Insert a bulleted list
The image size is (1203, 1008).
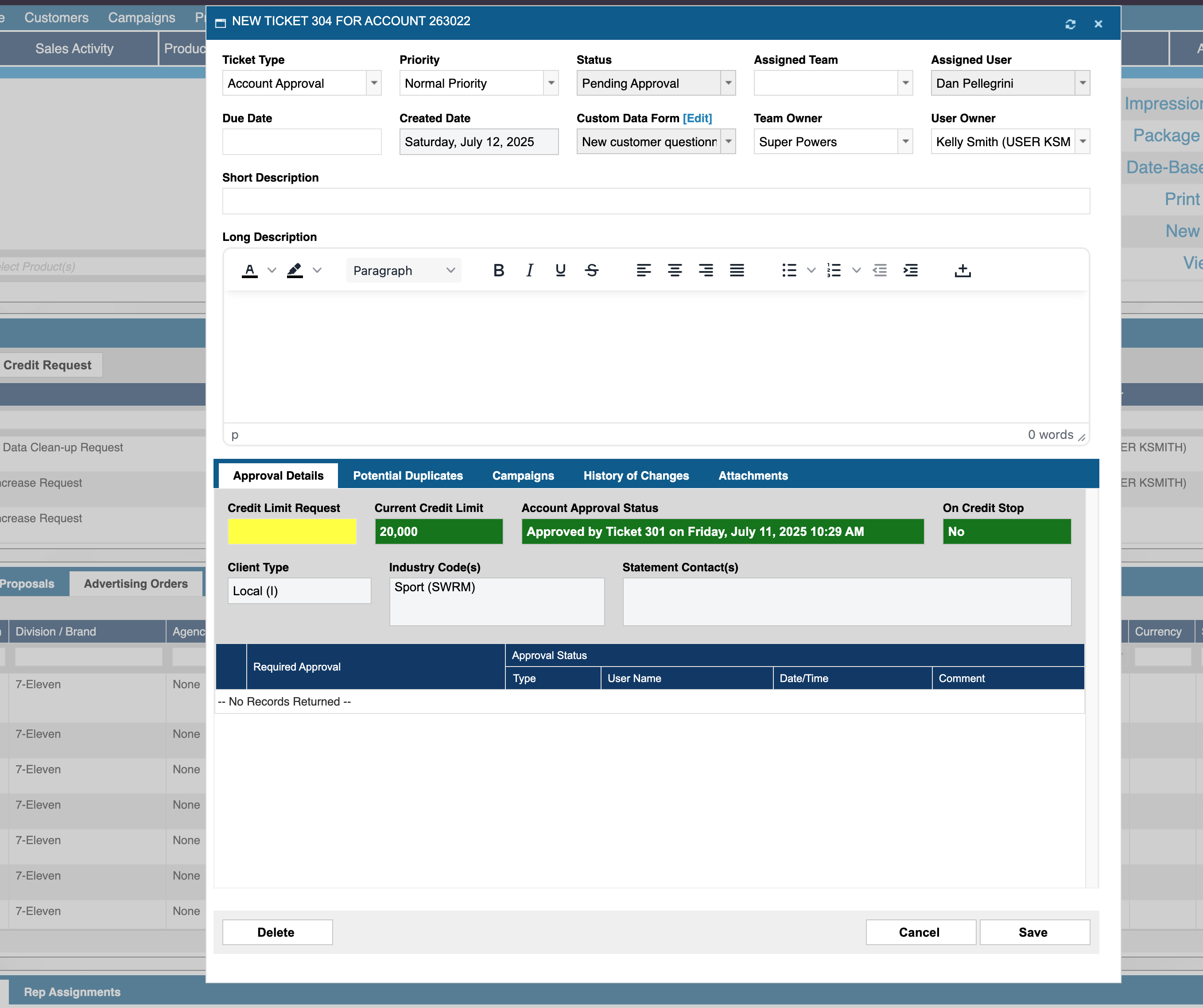(789, 270)
